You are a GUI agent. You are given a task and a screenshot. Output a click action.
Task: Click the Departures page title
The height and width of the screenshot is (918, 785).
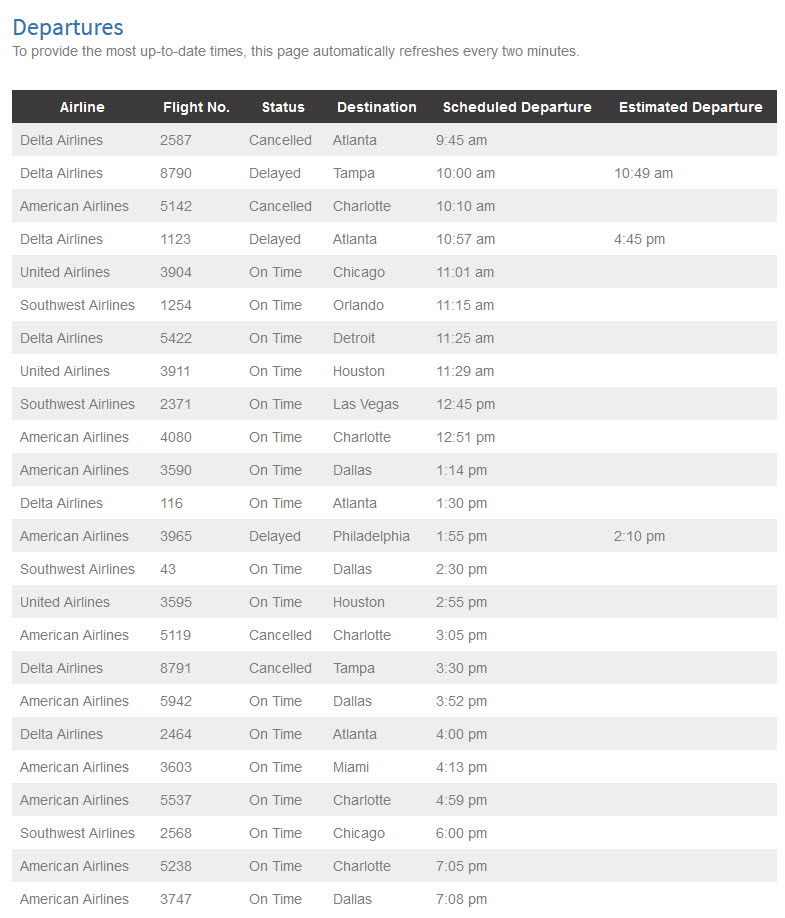[x=68, y=27]
